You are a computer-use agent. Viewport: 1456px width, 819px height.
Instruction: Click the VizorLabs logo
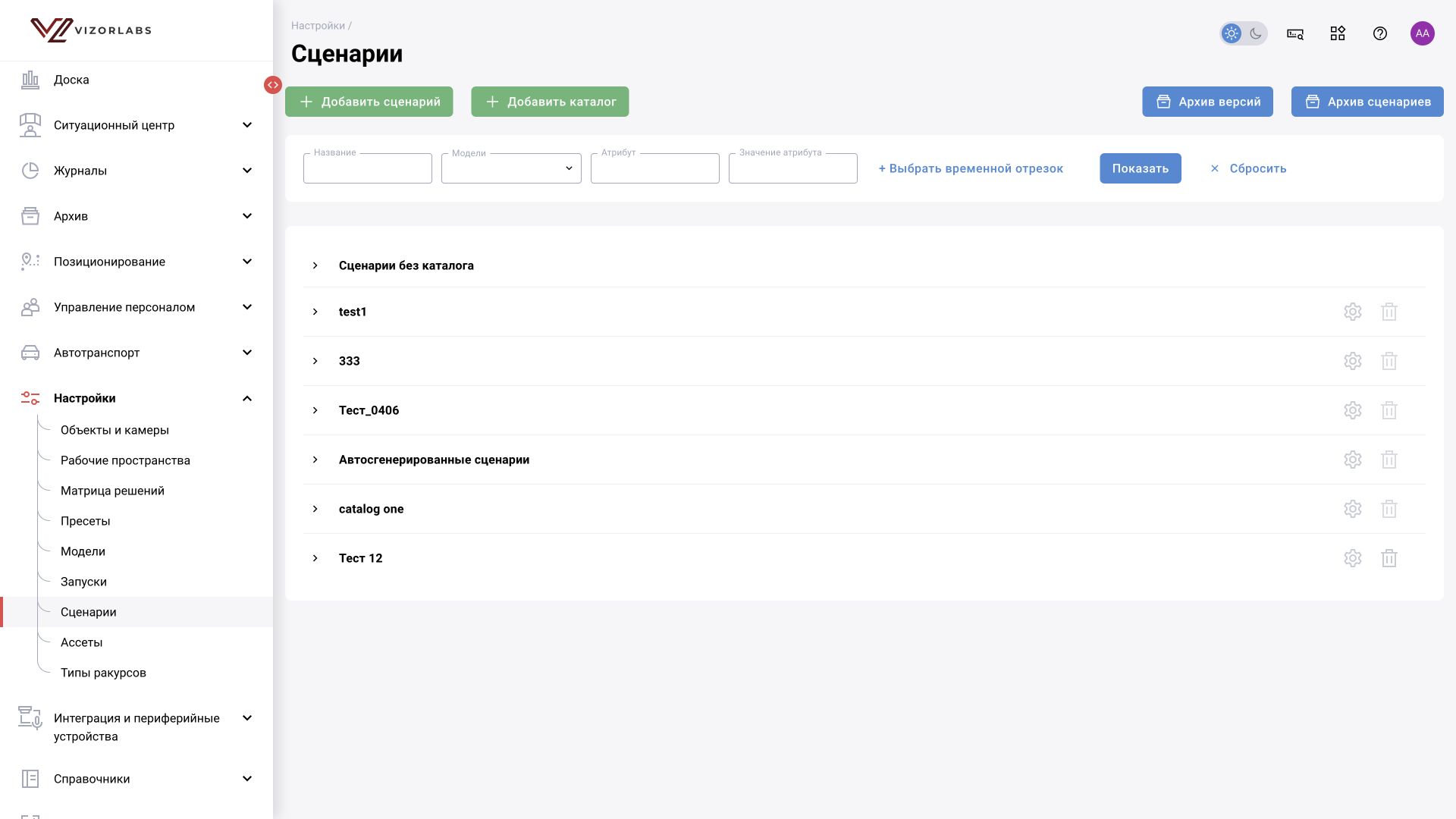coord(91,30)
